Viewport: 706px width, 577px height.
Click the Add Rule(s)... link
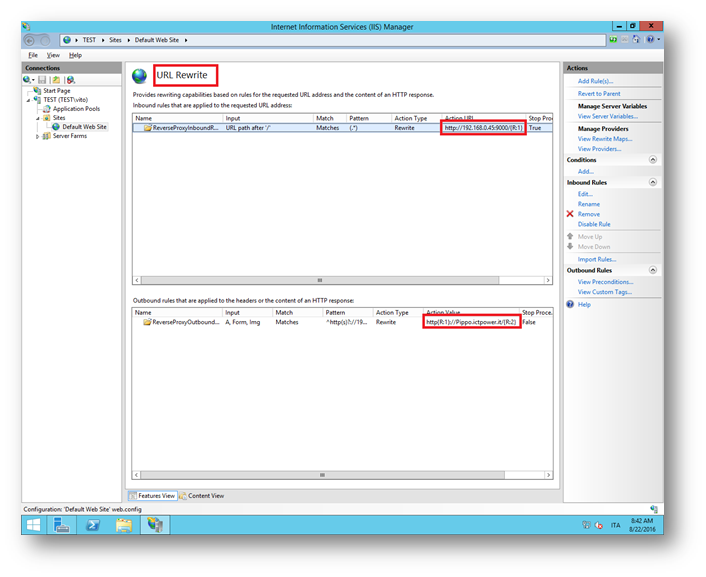click(x=595, y=81)
